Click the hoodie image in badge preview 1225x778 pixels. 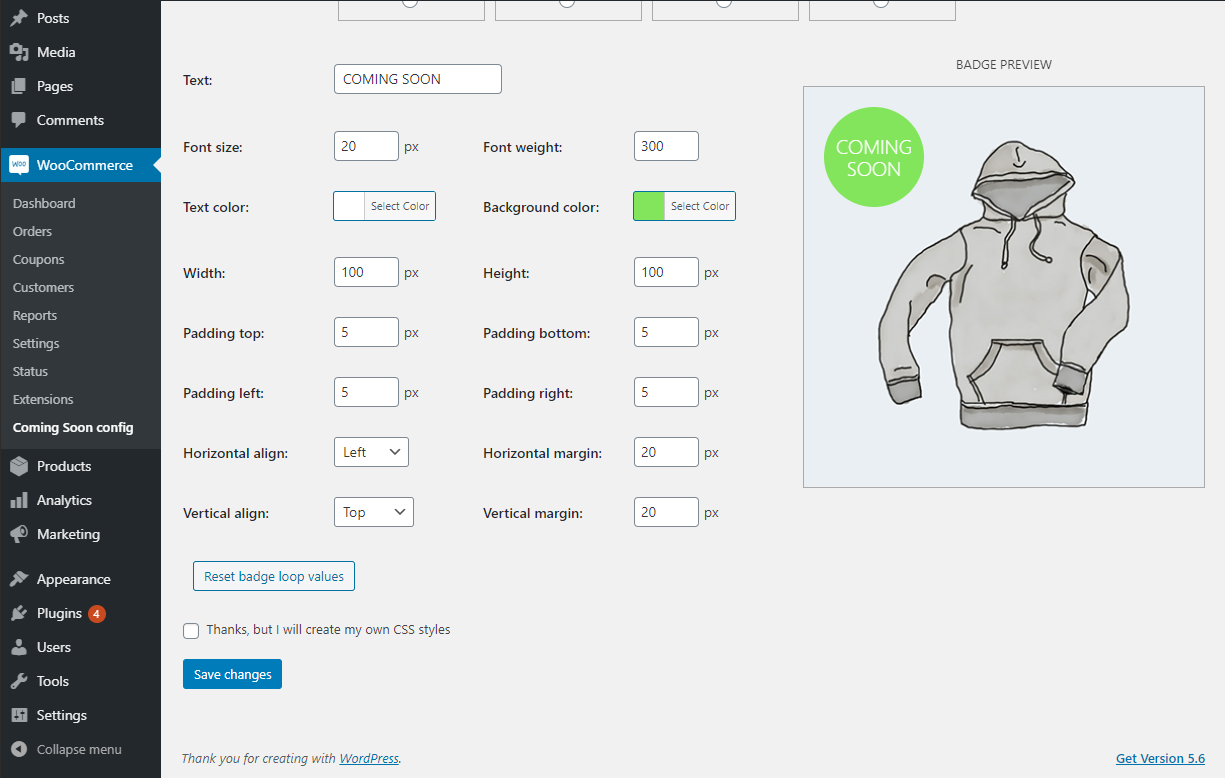click(x=1004, y=286)
